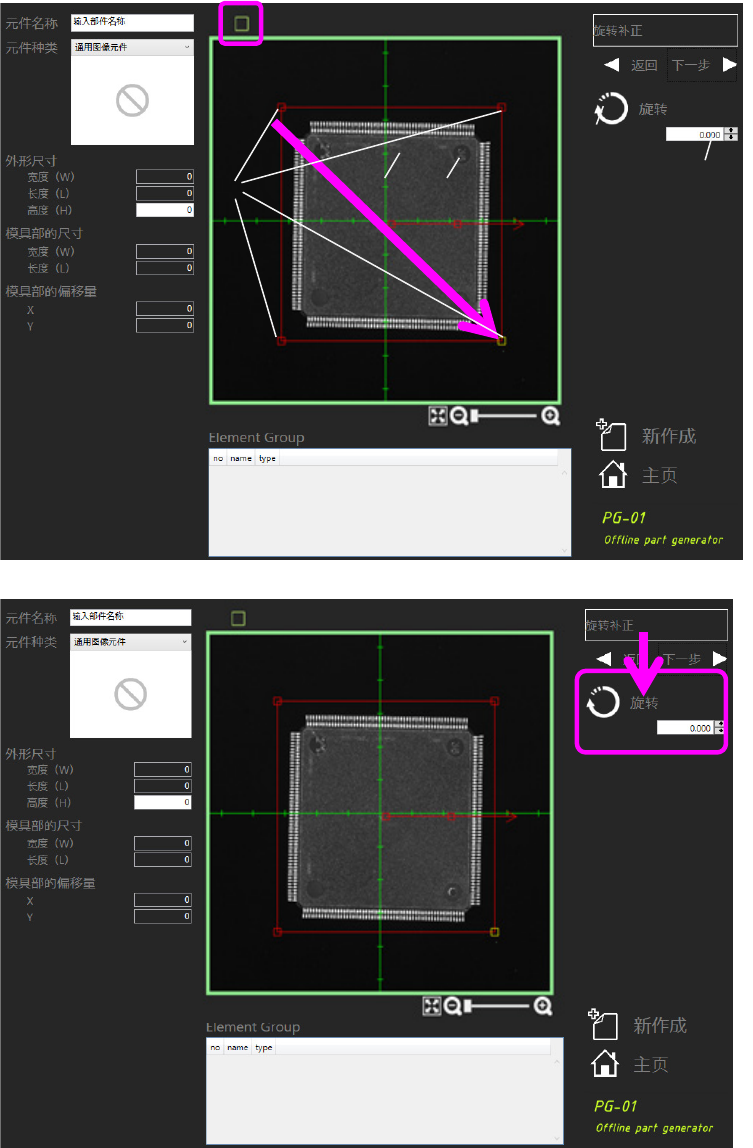The image size is (753, 1148).
Task: Click the 主页 home icon in the lower window
Action: [604, 1063]
